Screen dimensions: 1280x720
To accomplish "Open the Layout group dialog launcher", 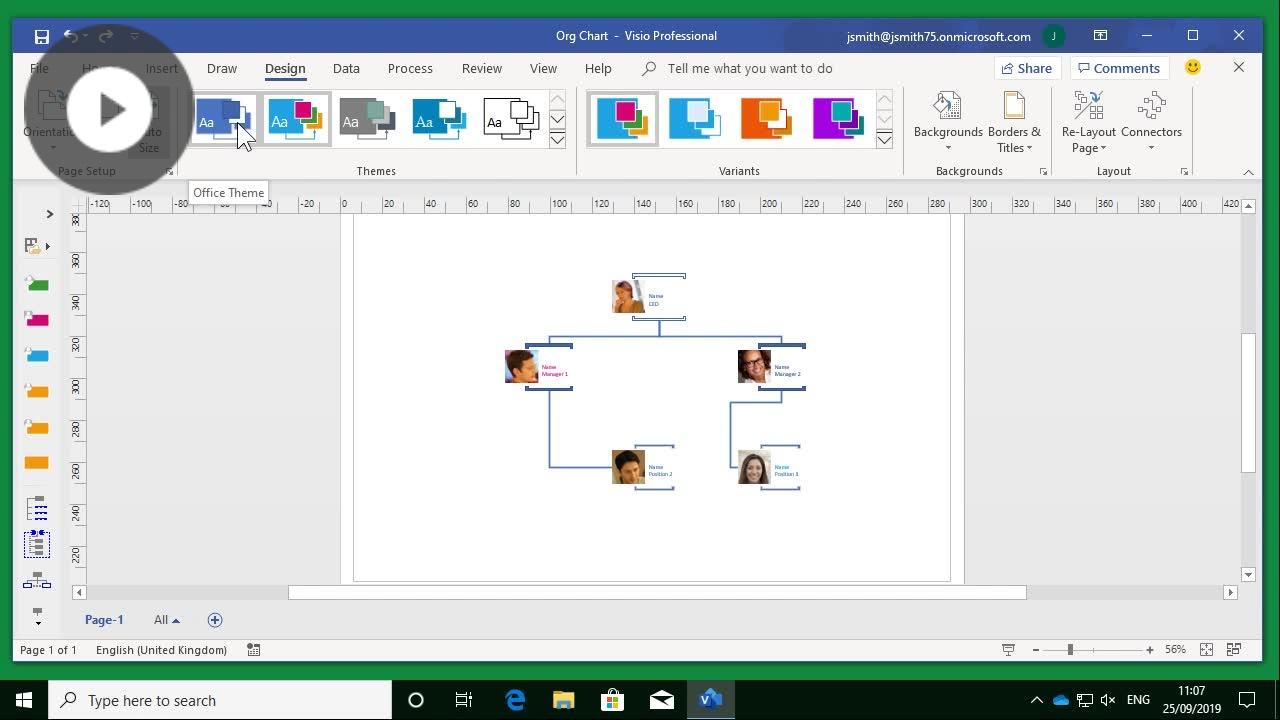I will (1184, 172).
